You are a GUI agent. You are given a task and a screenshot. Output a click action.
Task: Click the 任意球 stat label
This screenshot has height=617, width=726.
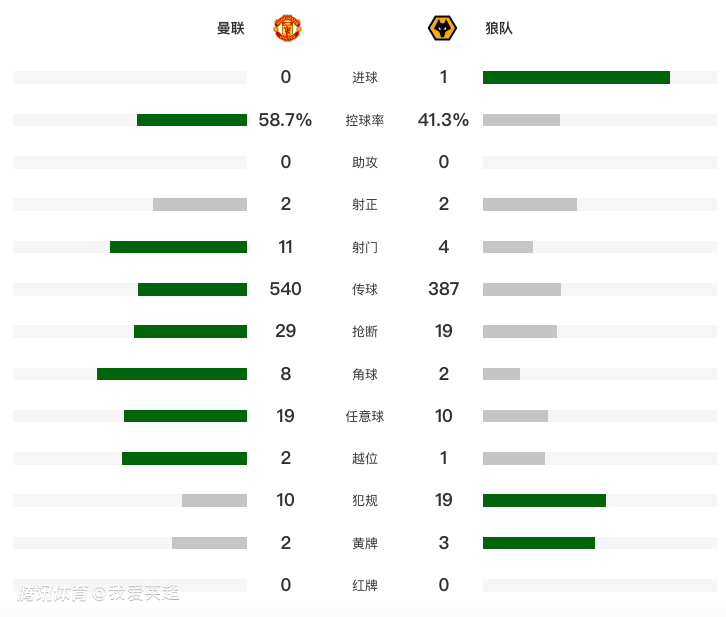pos(365,416)
